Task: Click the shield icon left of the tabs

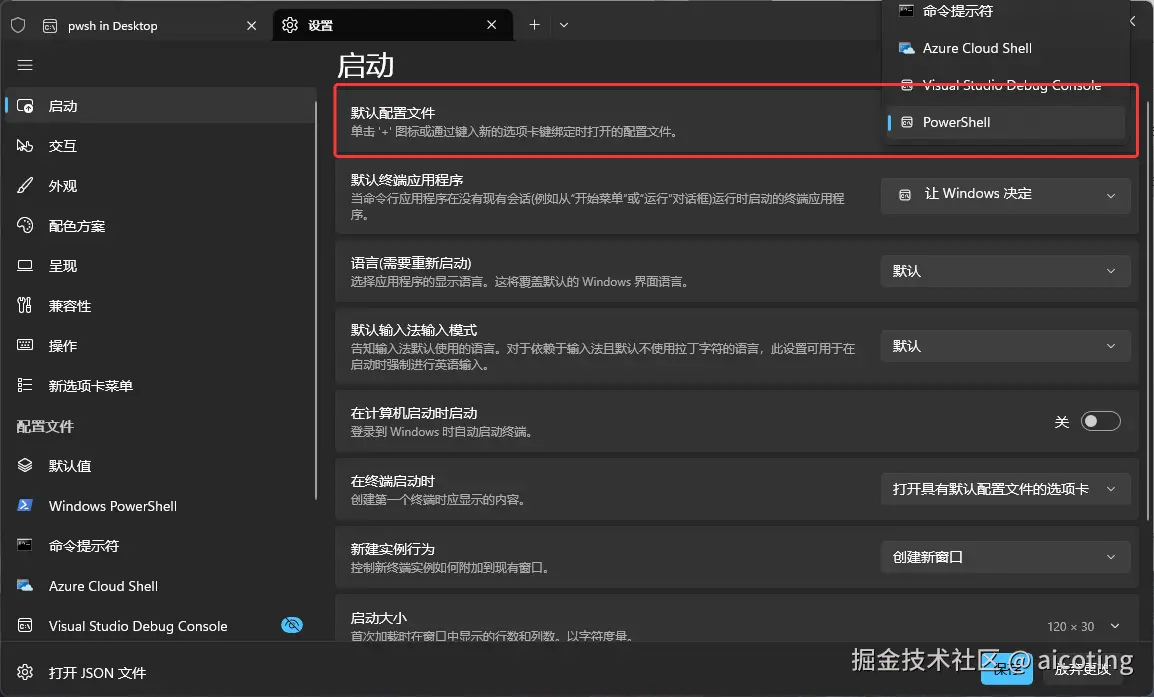Action: (x=18, y=26)
